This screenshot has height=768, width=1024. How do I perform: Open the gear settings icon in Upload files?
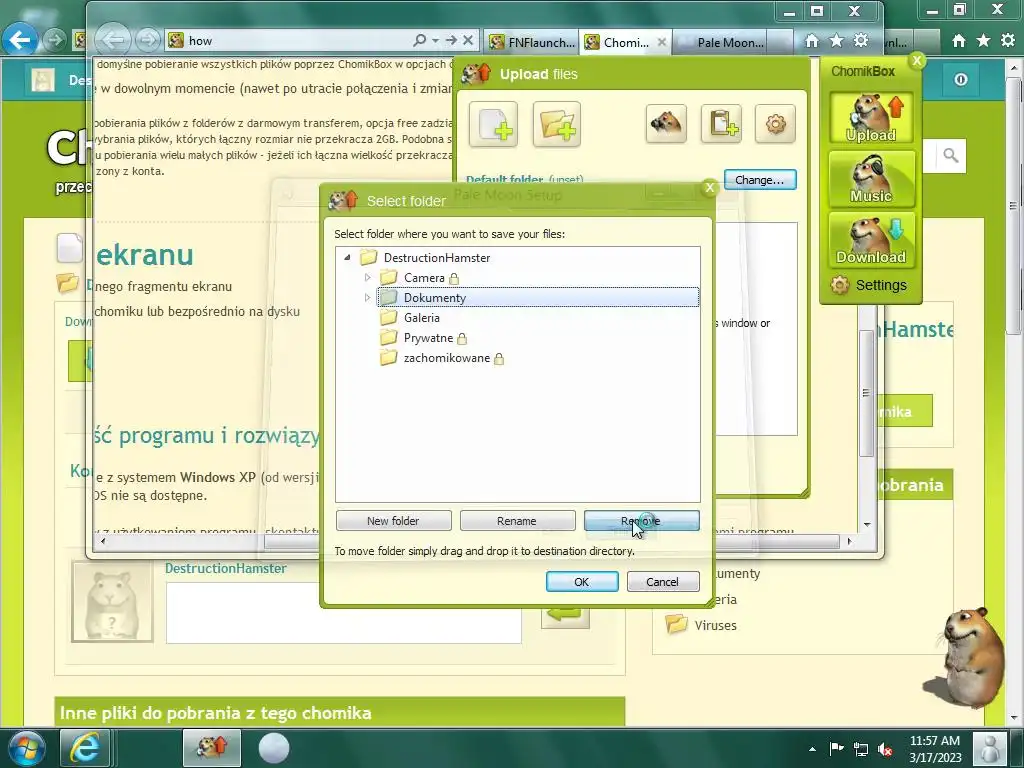775,123
